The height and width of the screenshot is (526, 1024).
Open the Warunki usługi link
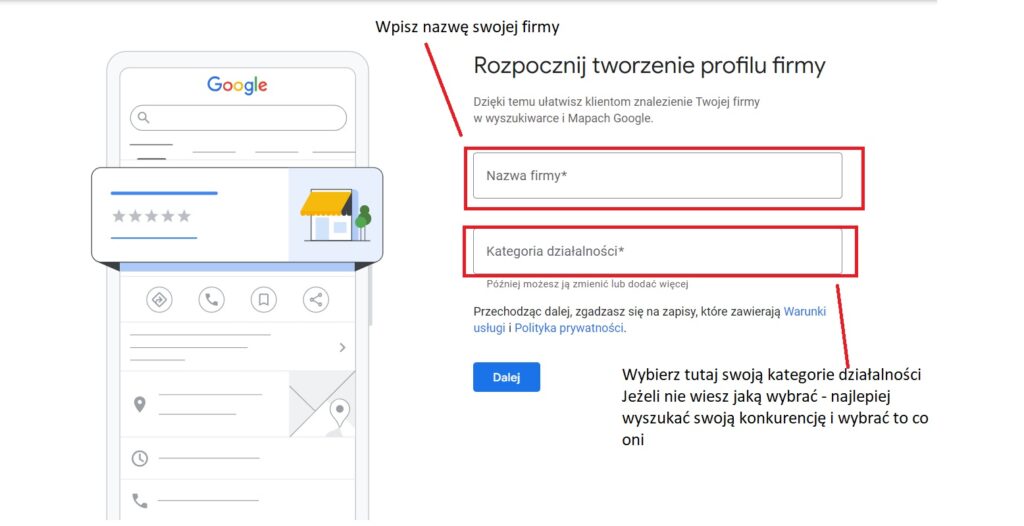[x=650, y=320]
